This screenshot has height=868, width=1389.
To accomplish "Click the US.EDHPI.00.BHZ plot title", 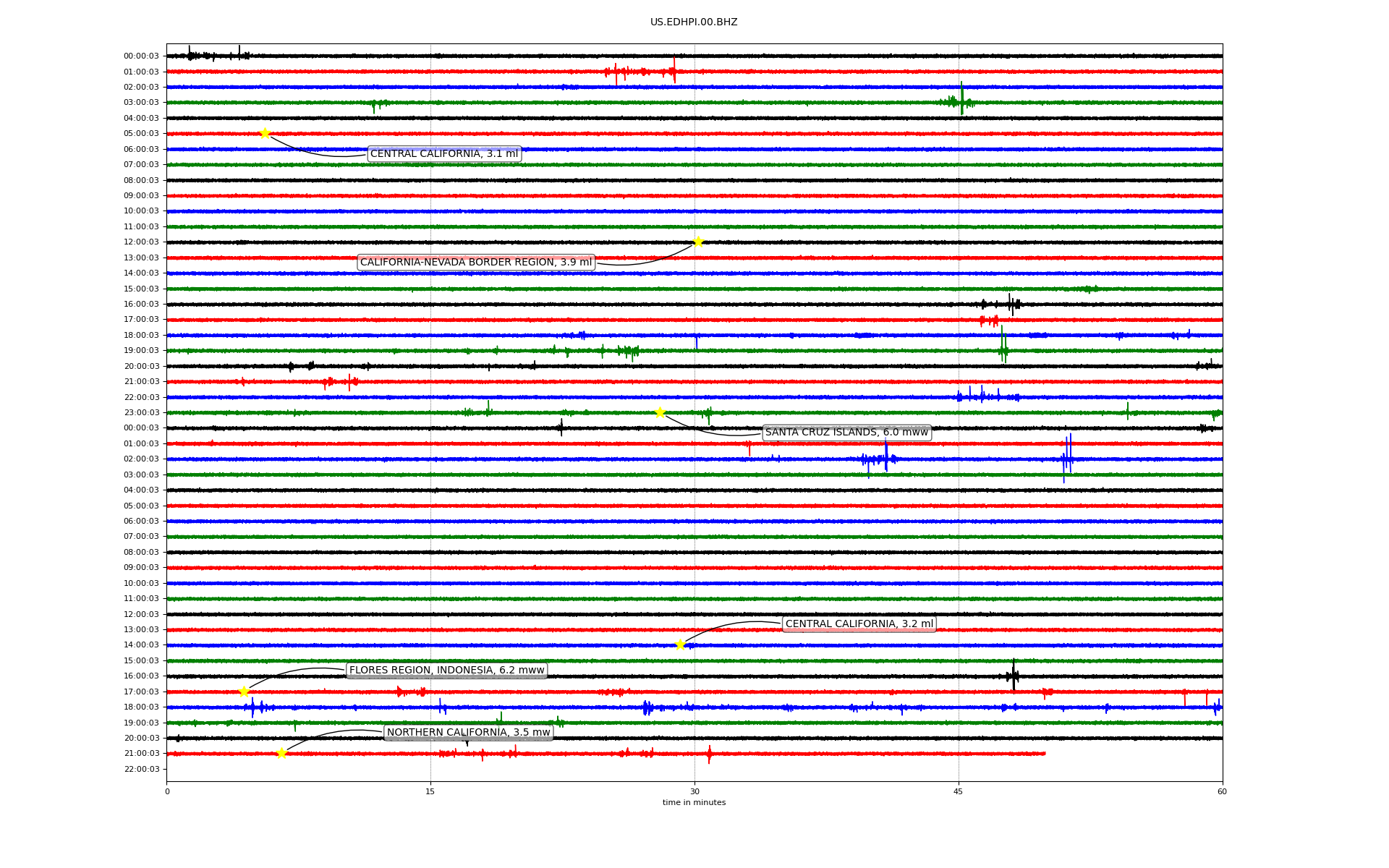I will 694,22.
